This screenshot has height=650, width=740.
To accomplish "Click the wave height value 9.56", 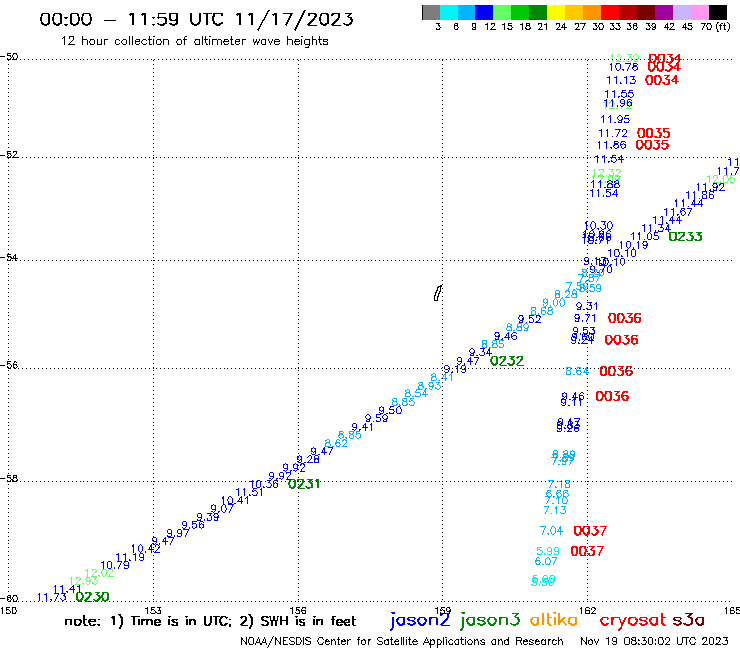I will pyautogui.click(x=193, y=525).
